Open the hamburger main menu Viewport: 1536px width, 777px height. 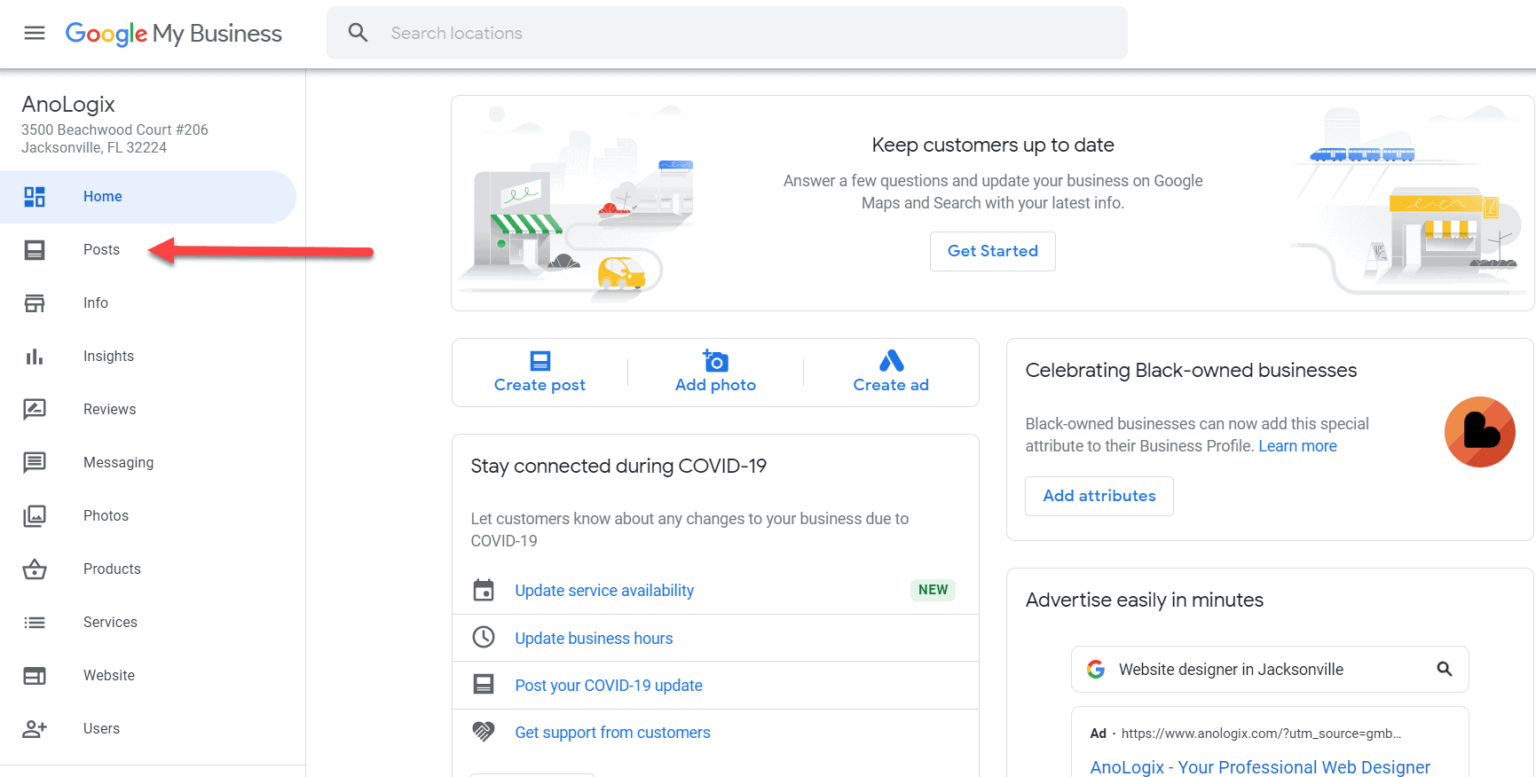pyautogui.click(x=35, y=33)
